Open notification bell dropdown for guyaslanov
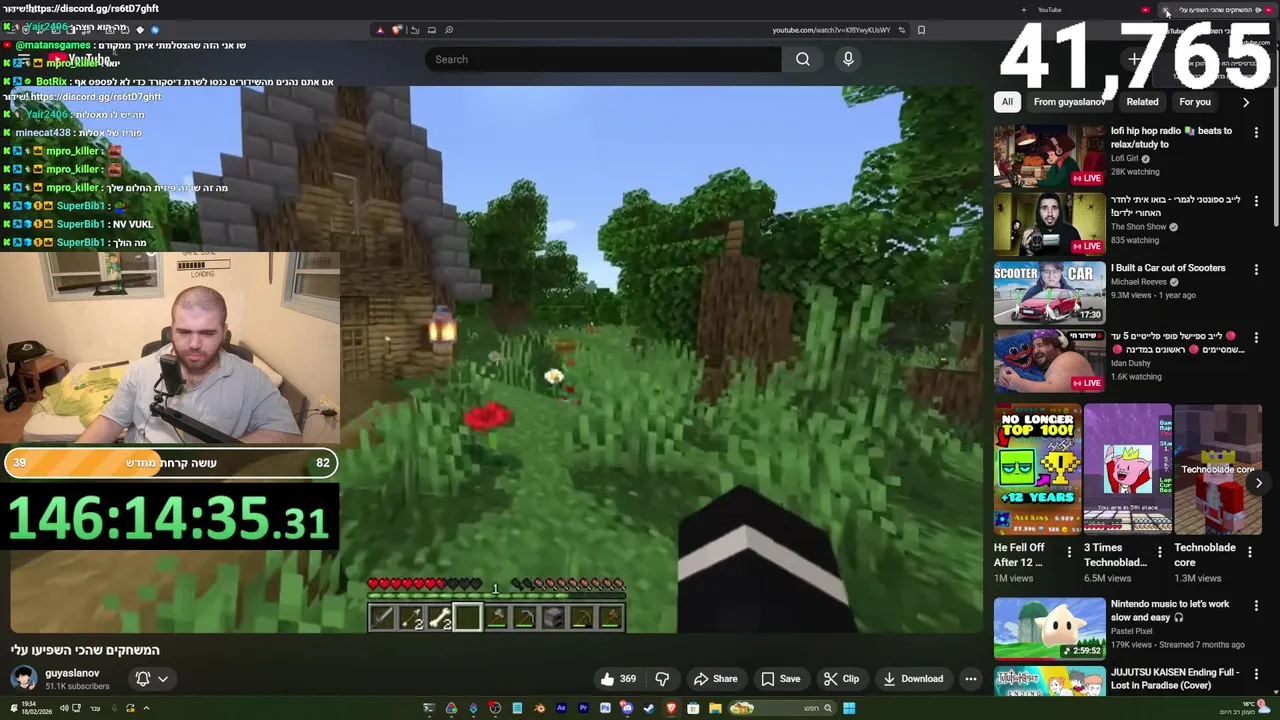This screenshot has height=720, width=1280. [x=151, y=679]
